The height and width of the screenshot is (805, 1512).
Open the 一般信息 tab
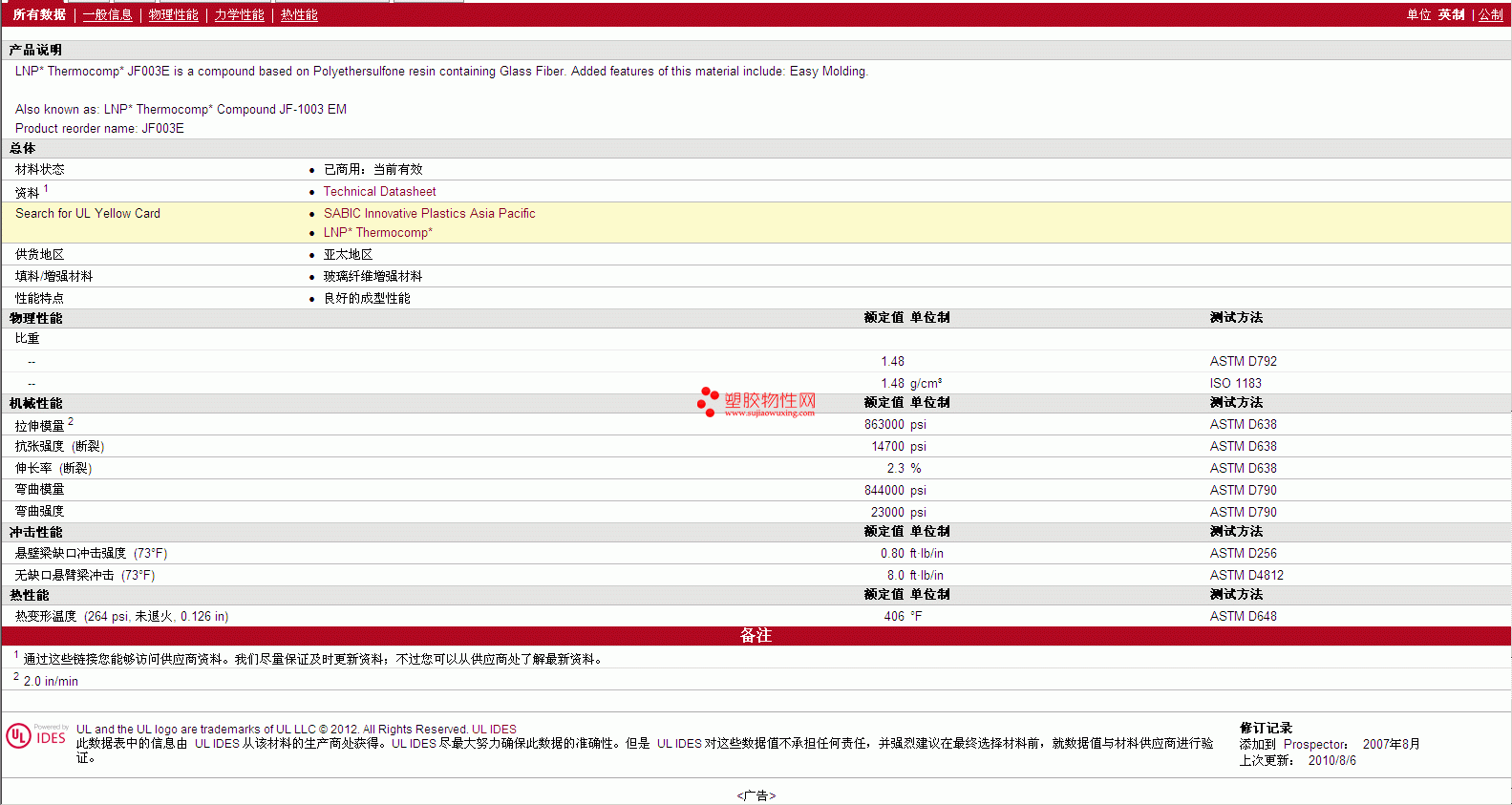coord(107,14)
